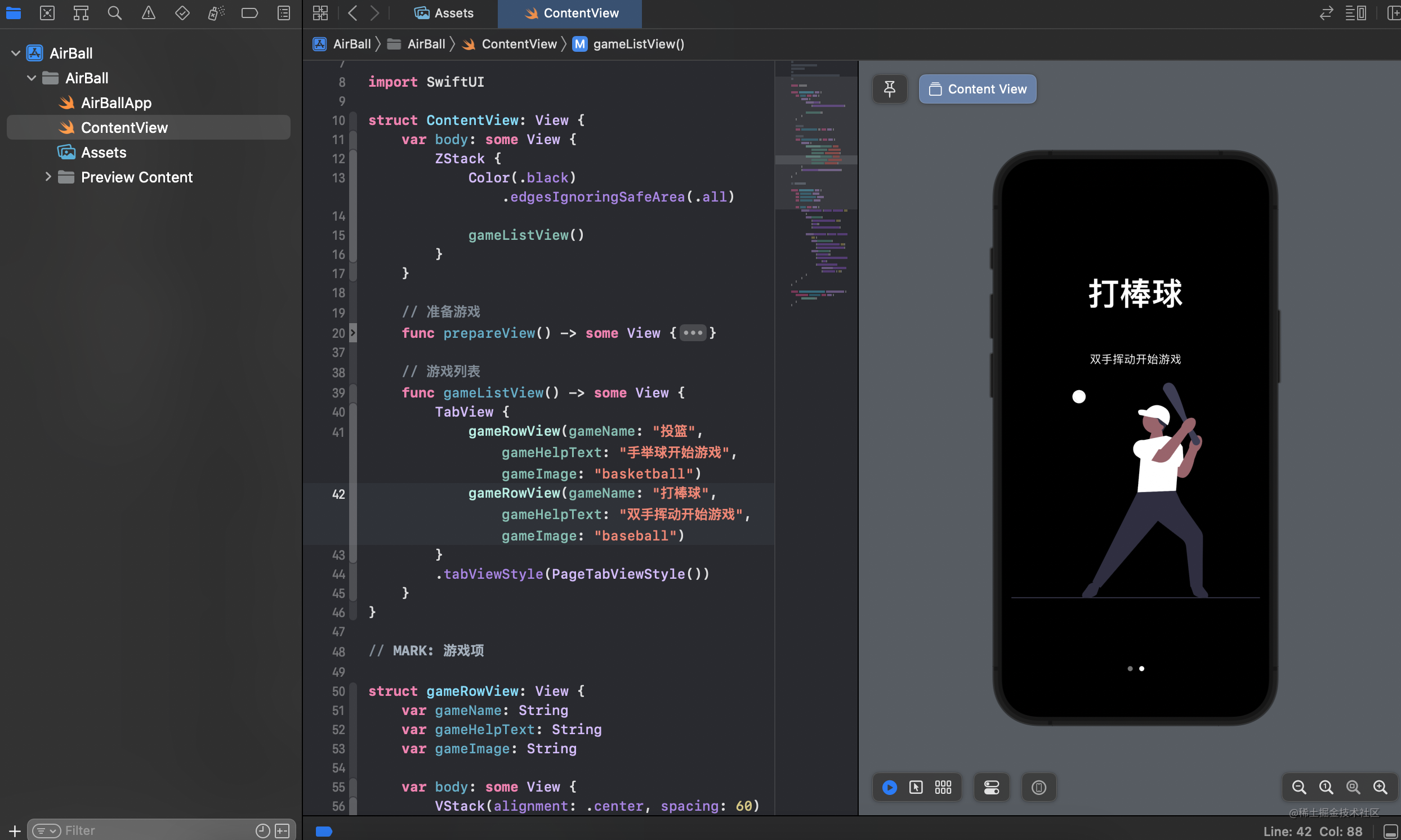Toggle the code review swap-arrows button

[1326, 12]
